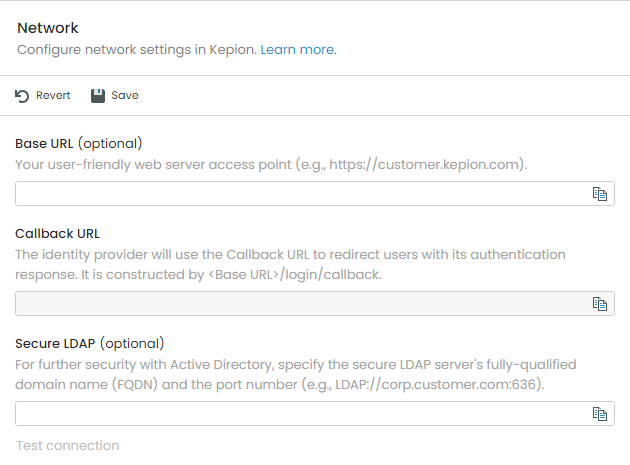Click the 'Callback URL' label
The height and width of the screenshot is (465, 630).
tap(57, 234)
